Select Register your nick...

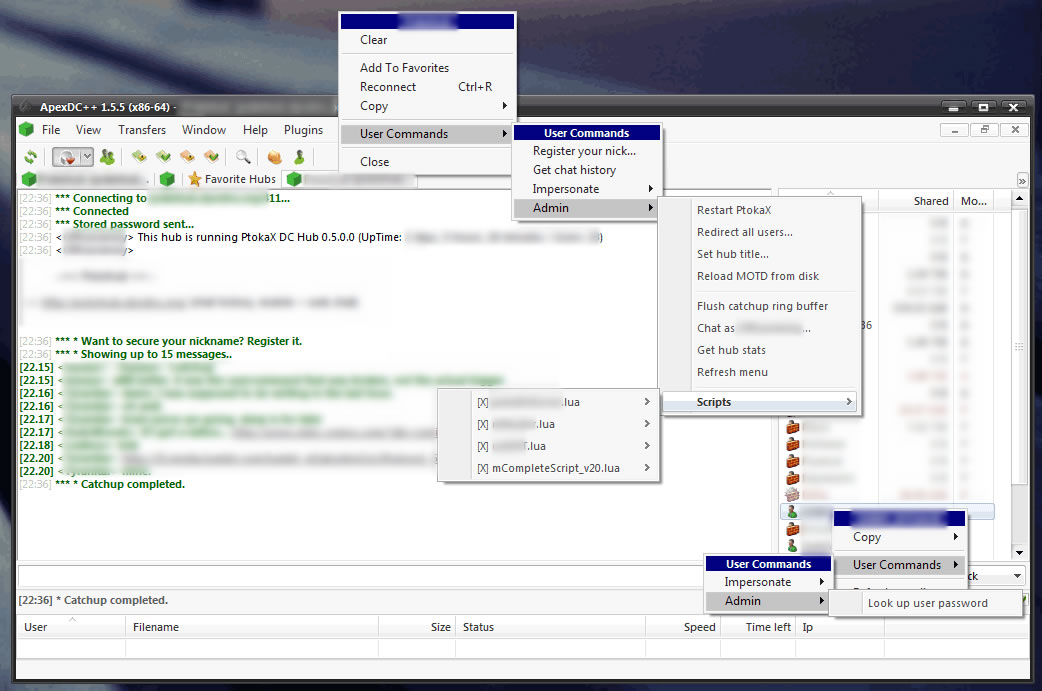click(587, 151)
